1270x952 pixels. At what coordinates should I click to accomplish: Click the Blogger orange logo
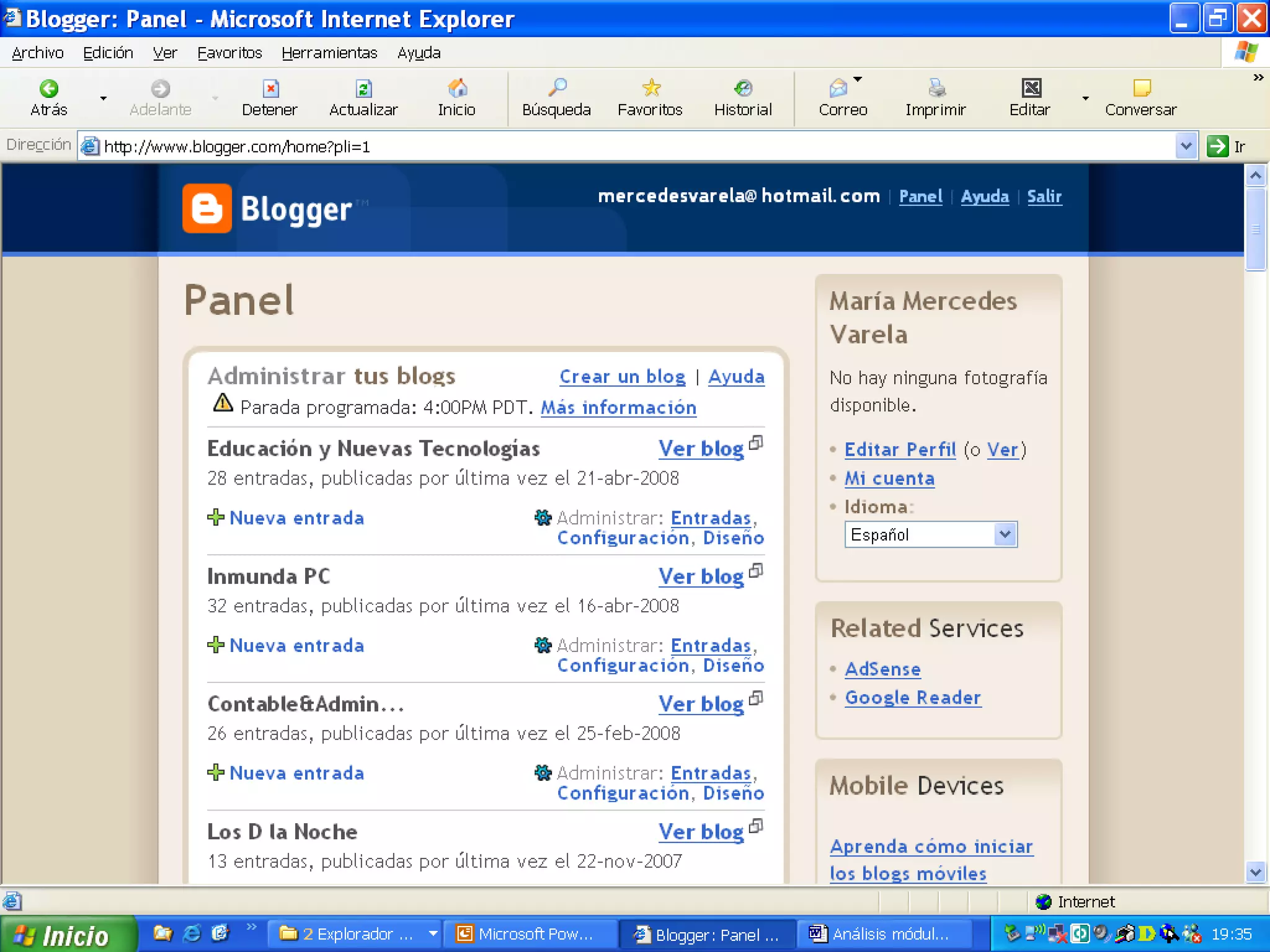207,208
